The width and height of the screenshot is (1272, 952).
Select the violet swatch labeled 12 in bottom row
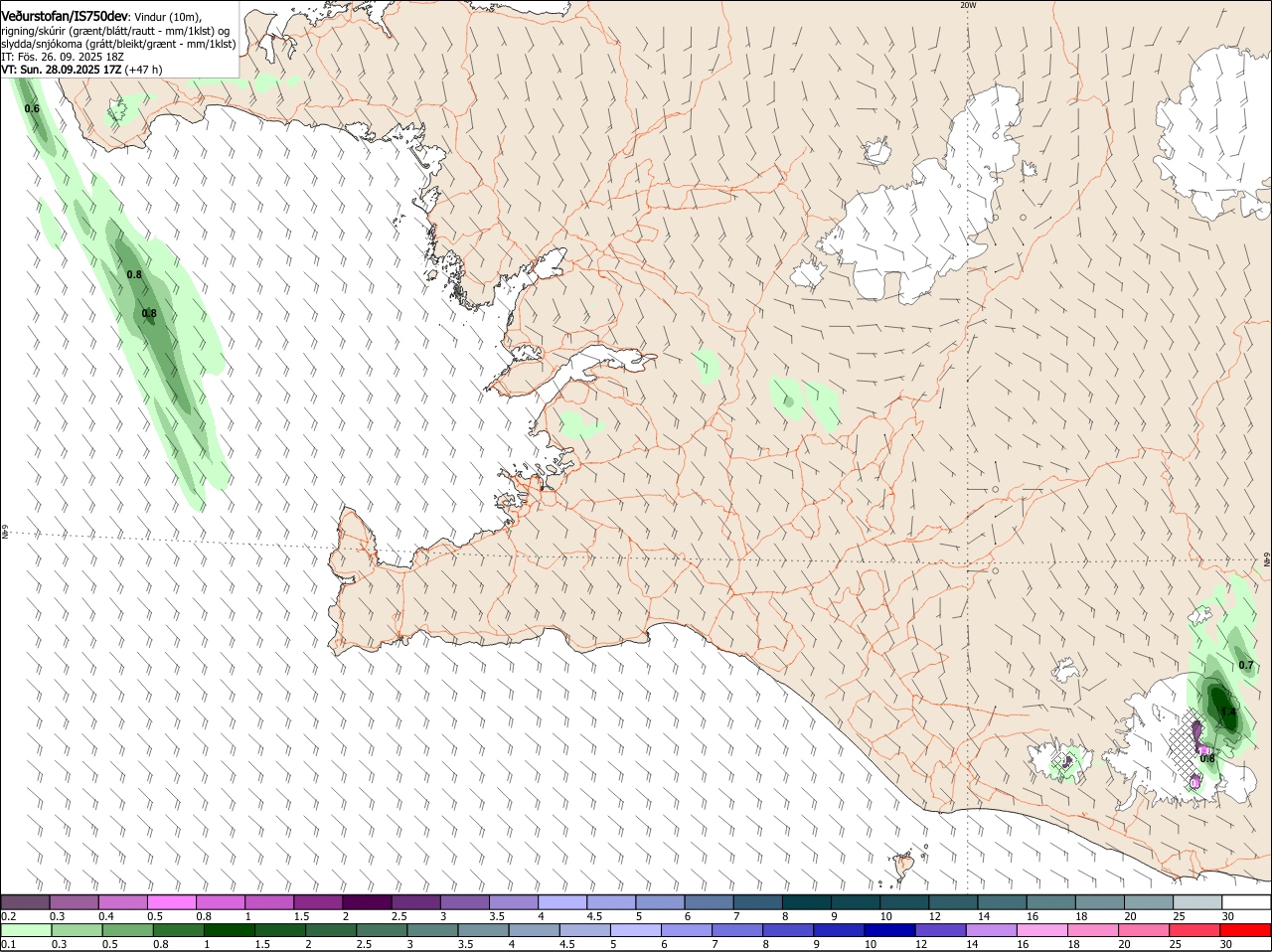939,930
